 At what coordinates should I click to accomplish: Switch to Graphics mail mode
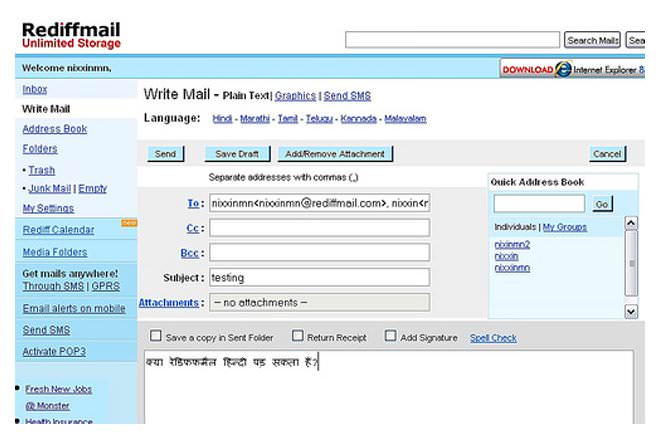tap(294, 96)
